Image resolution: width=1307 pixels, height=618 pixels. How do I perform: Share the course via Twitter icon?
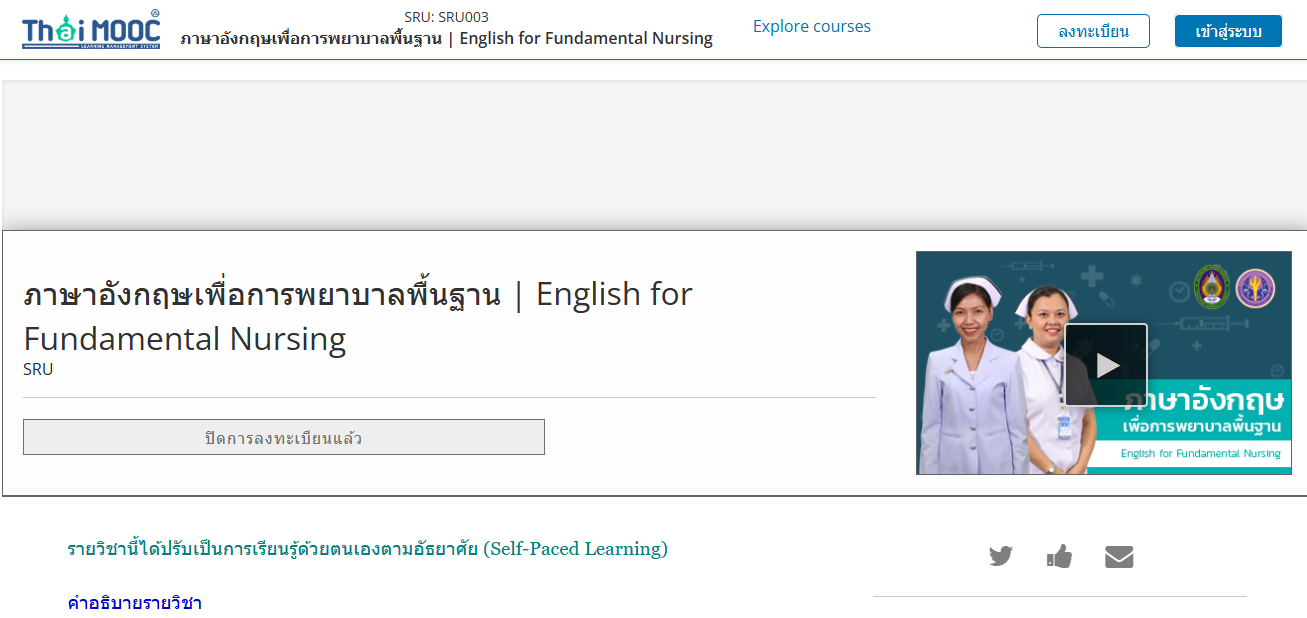1001,556
